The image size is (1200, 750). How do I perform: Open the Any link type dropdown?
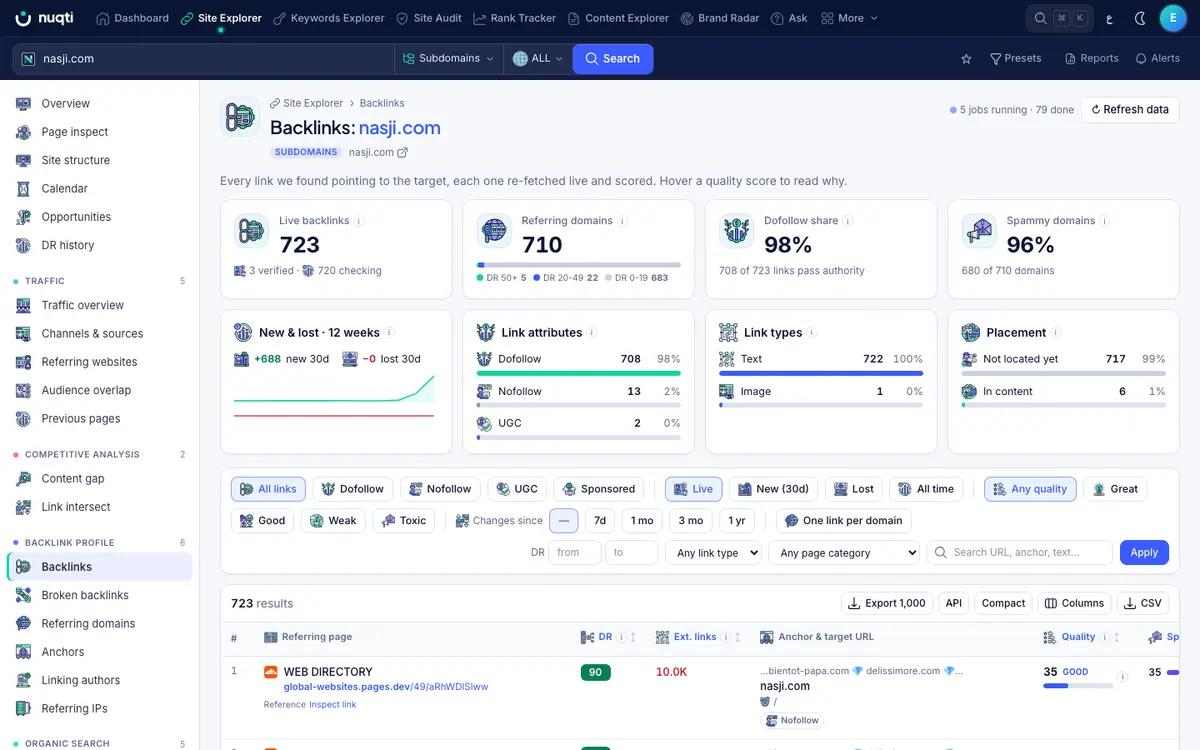click(x=715, y=553)
